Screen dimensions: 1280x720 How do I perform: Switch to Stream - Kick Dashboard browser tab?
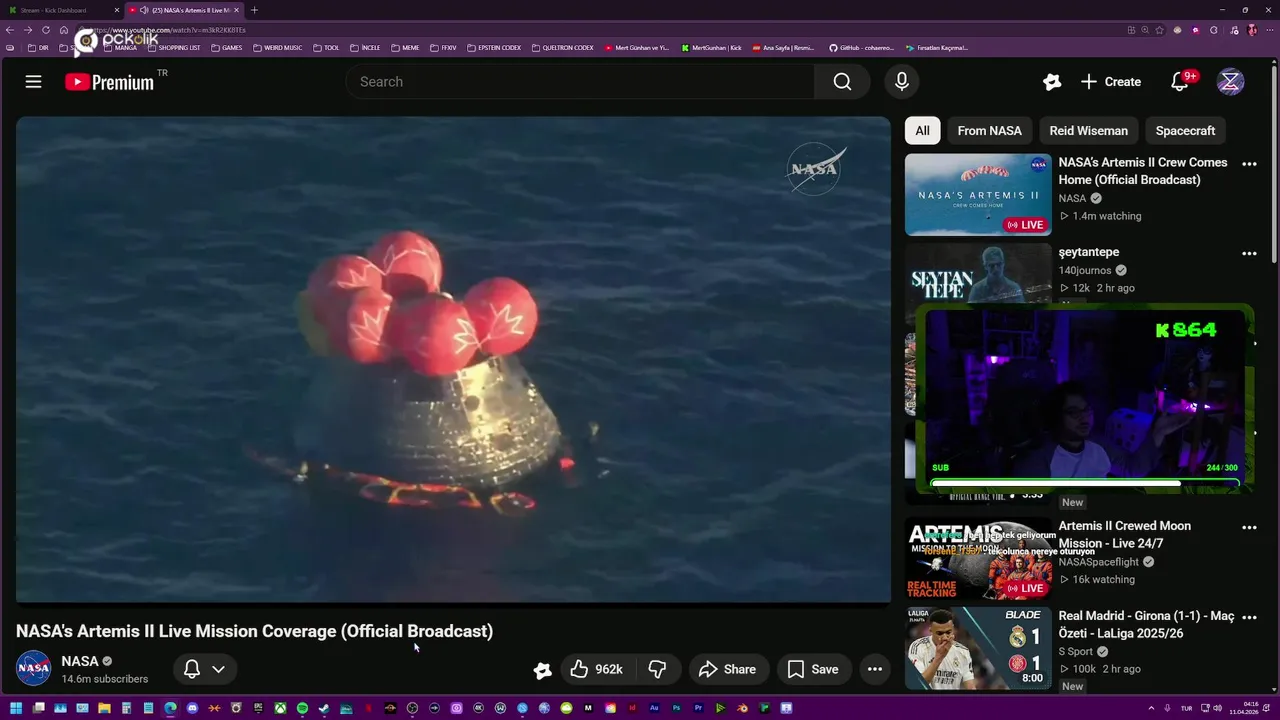point(60,10)
